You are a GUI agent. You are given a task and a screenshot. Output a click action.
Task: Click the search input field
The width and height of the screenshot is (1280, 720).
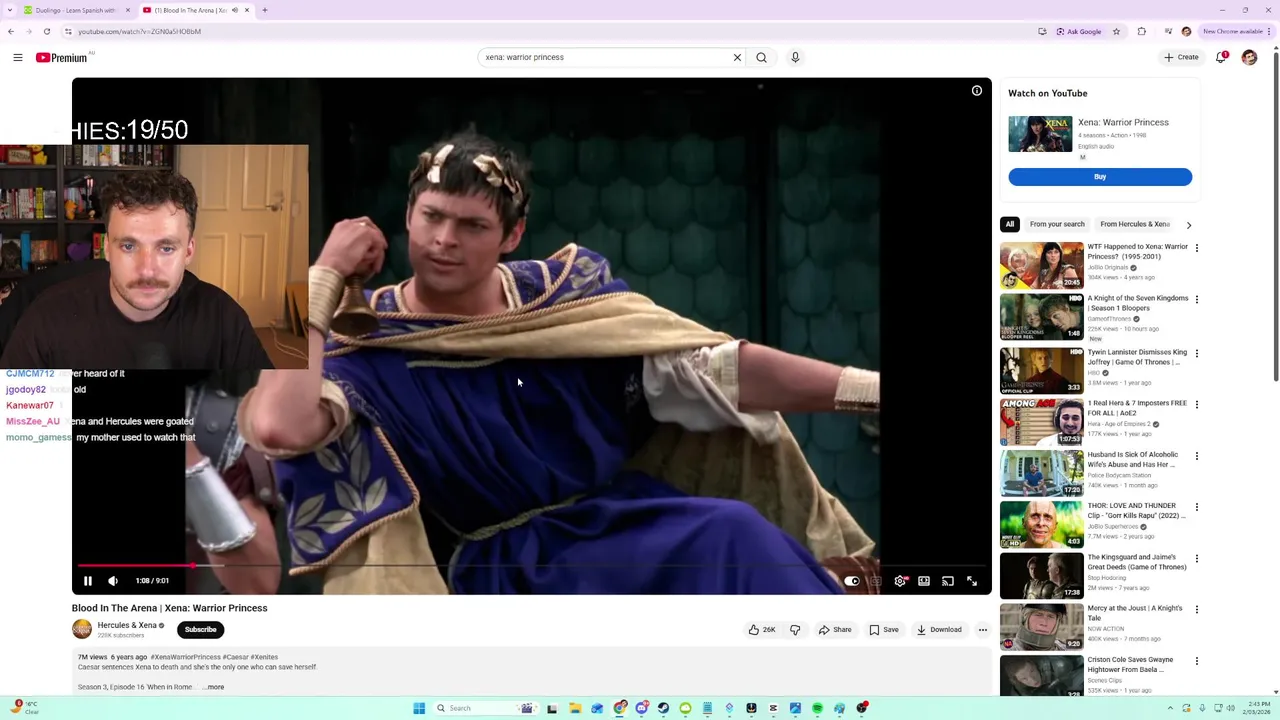606,58
